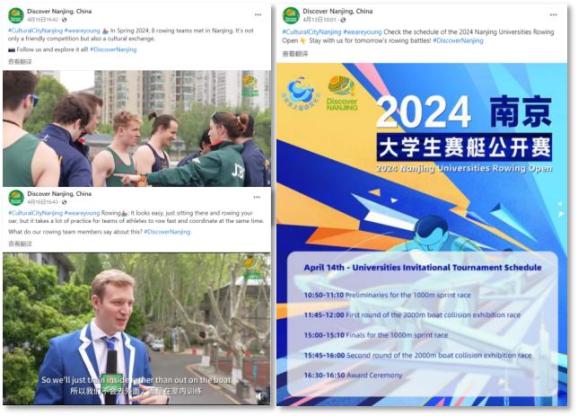
Task: Open the #CulturalCityNanjing hashtag in the top-left post
Action: [35, 31]
